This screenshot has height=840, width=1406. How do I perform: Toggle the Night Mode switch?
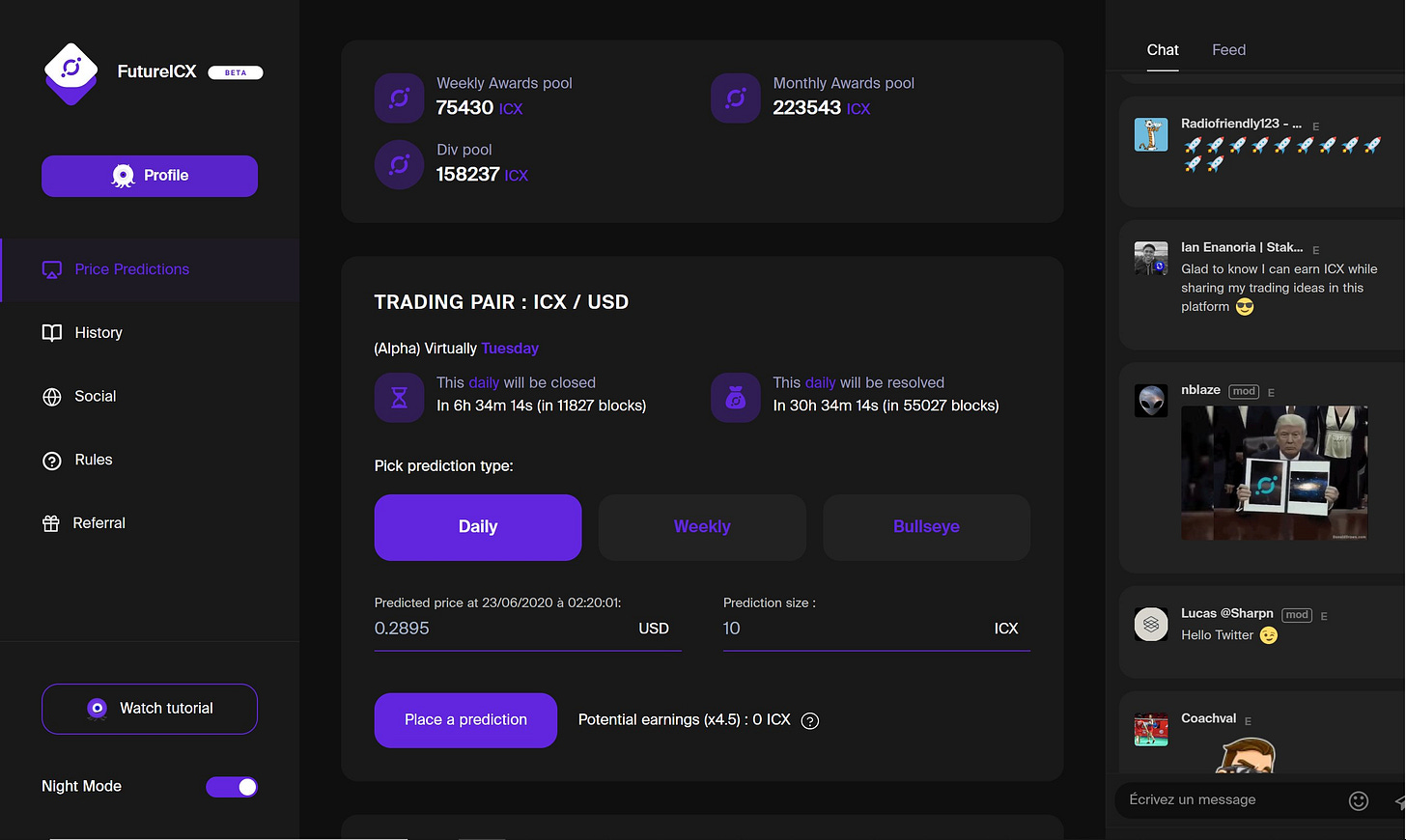tap(232, 787)
